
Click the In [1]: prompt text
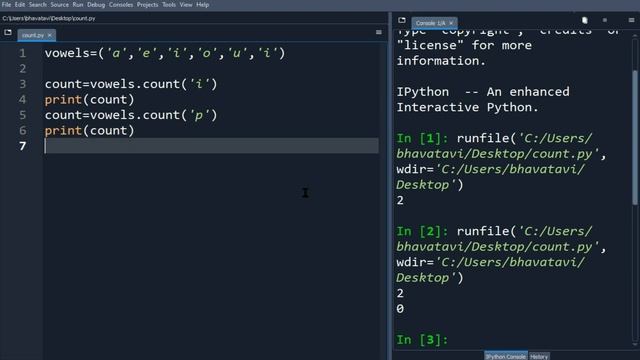pos(422,138)
